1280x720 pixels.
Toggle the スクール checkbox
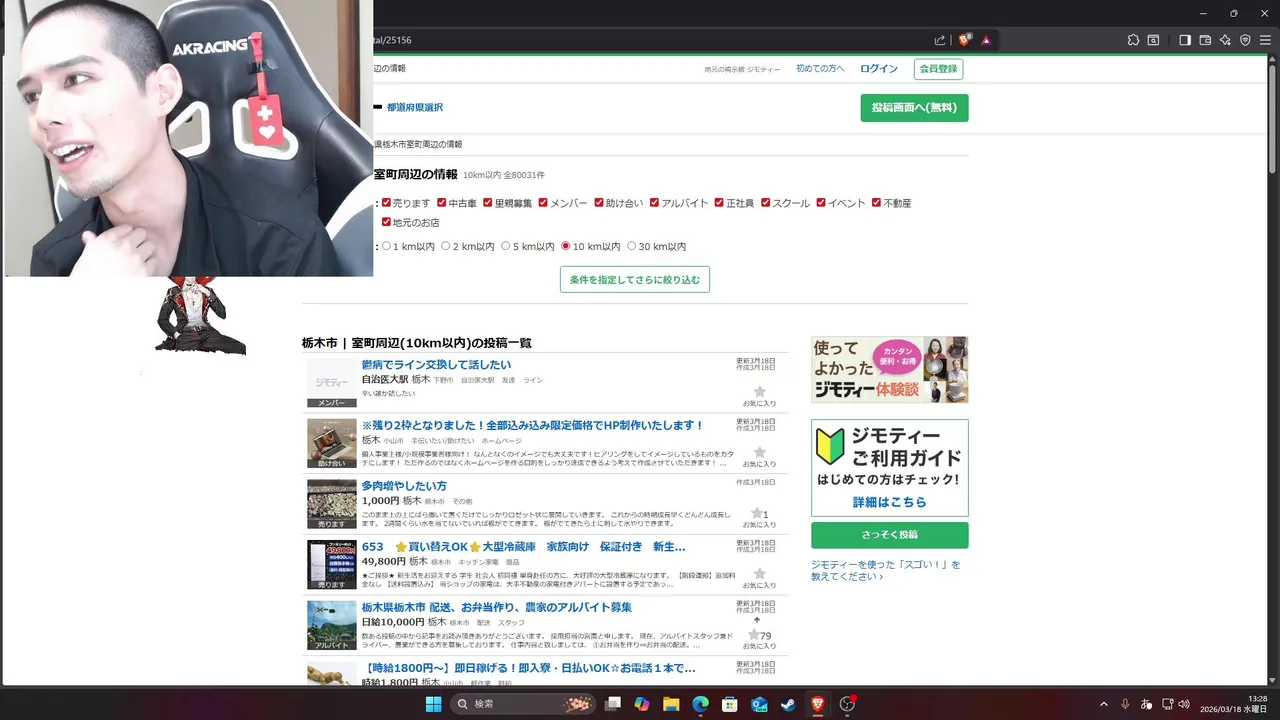point(765,202)
